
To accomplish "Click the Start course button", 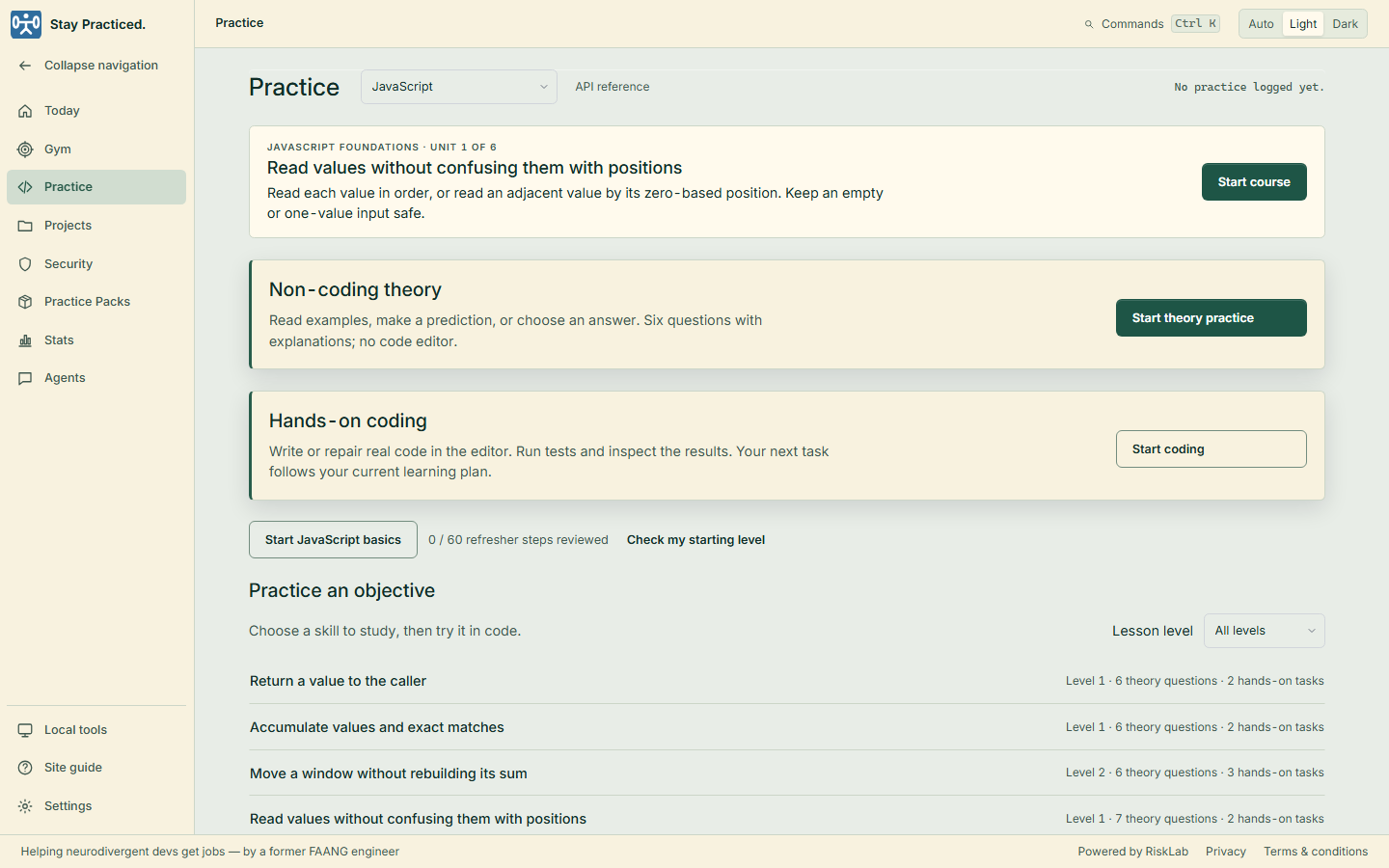I will coord(1254,182).
